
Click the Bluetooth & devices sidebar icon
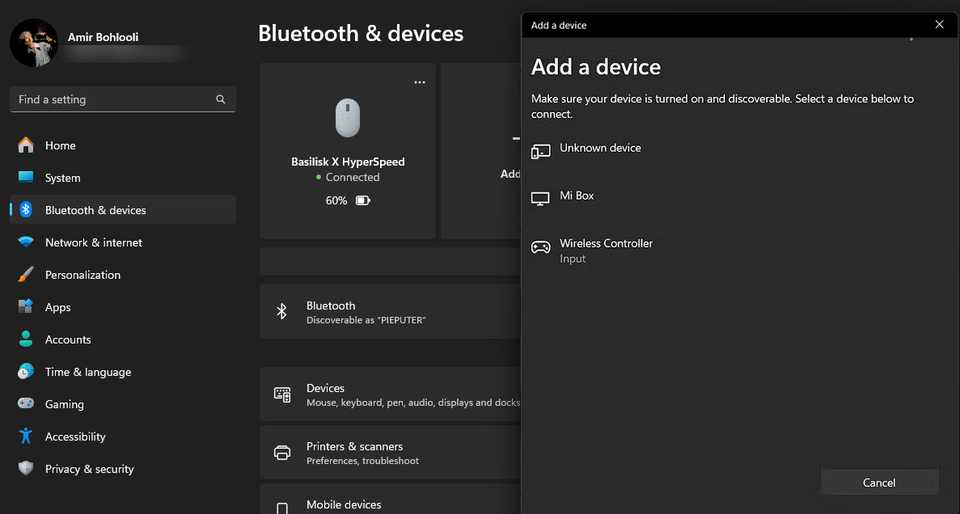pyautogui.click(x=26, y=210)
